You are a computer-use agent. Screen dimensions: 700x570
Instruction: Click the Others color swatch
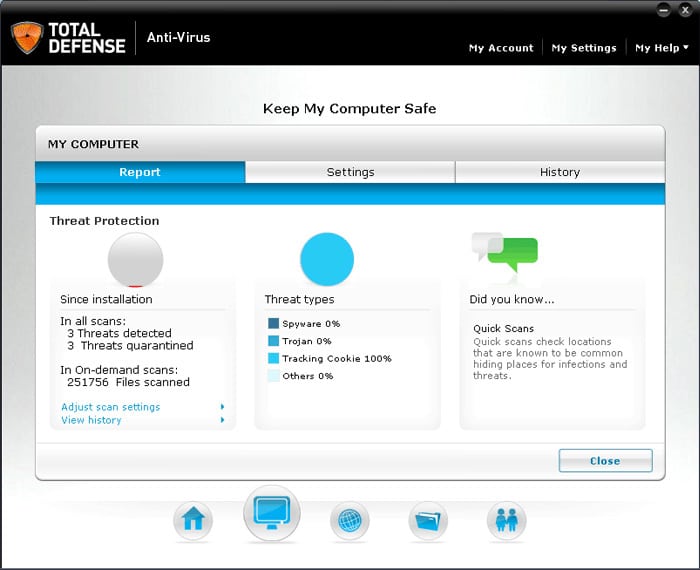pos(273,375)
